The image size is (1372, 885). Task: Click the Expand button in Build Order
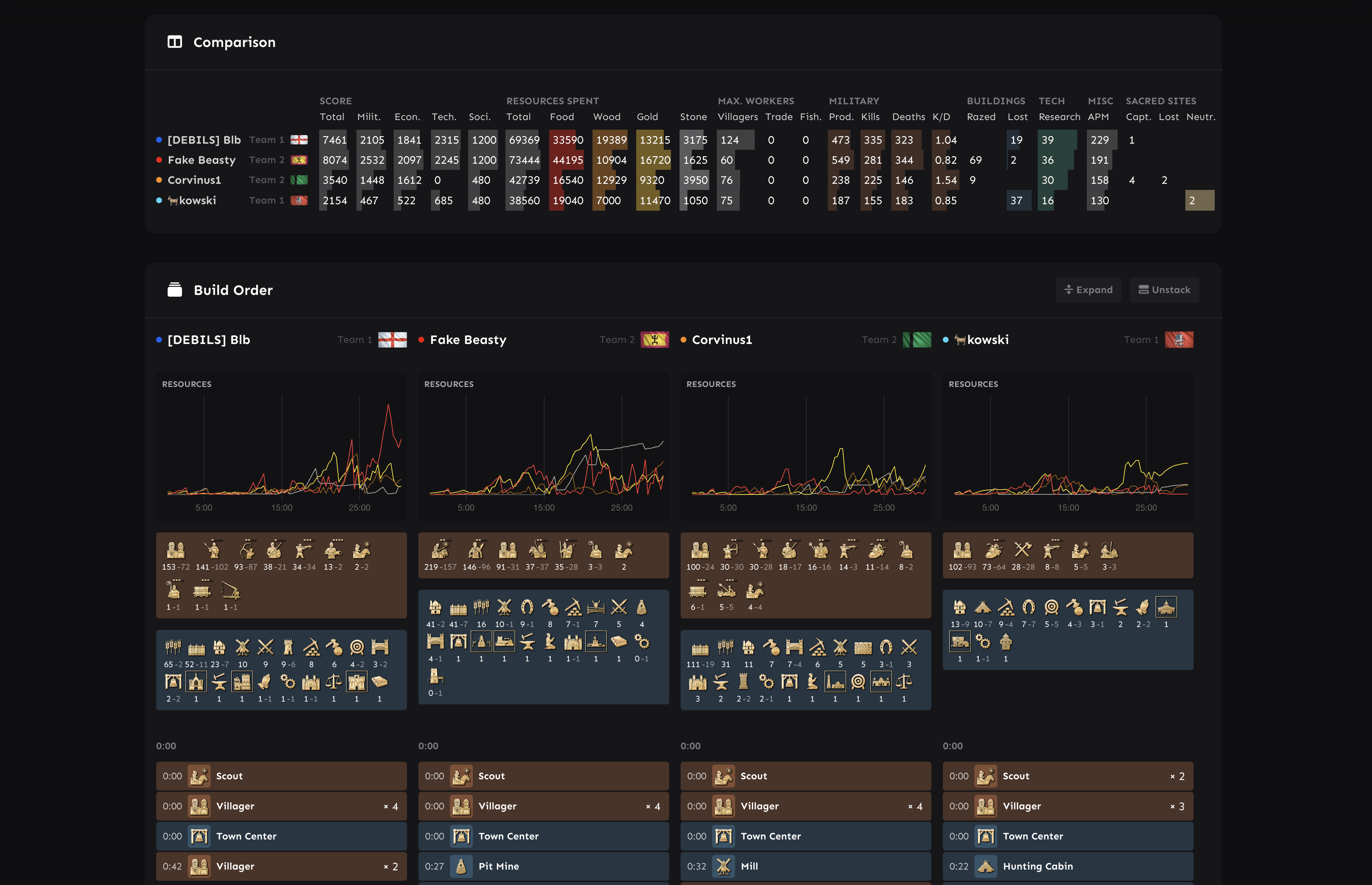pyautogui.click(x=1088, y=290)
